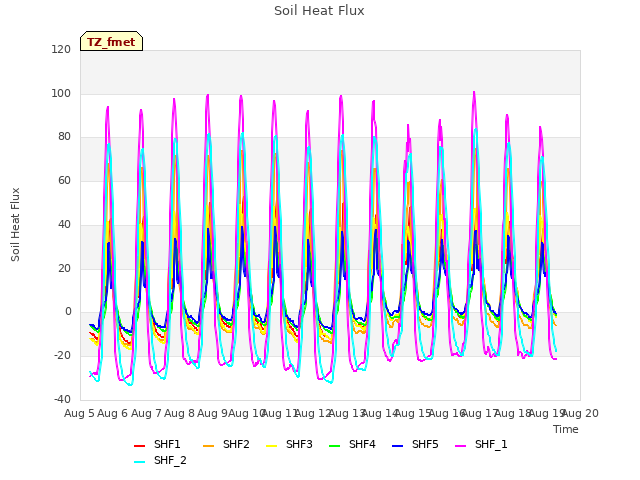Click the Aug 18 x-axis label
640x480 pixels.
(x=513, y=413)
